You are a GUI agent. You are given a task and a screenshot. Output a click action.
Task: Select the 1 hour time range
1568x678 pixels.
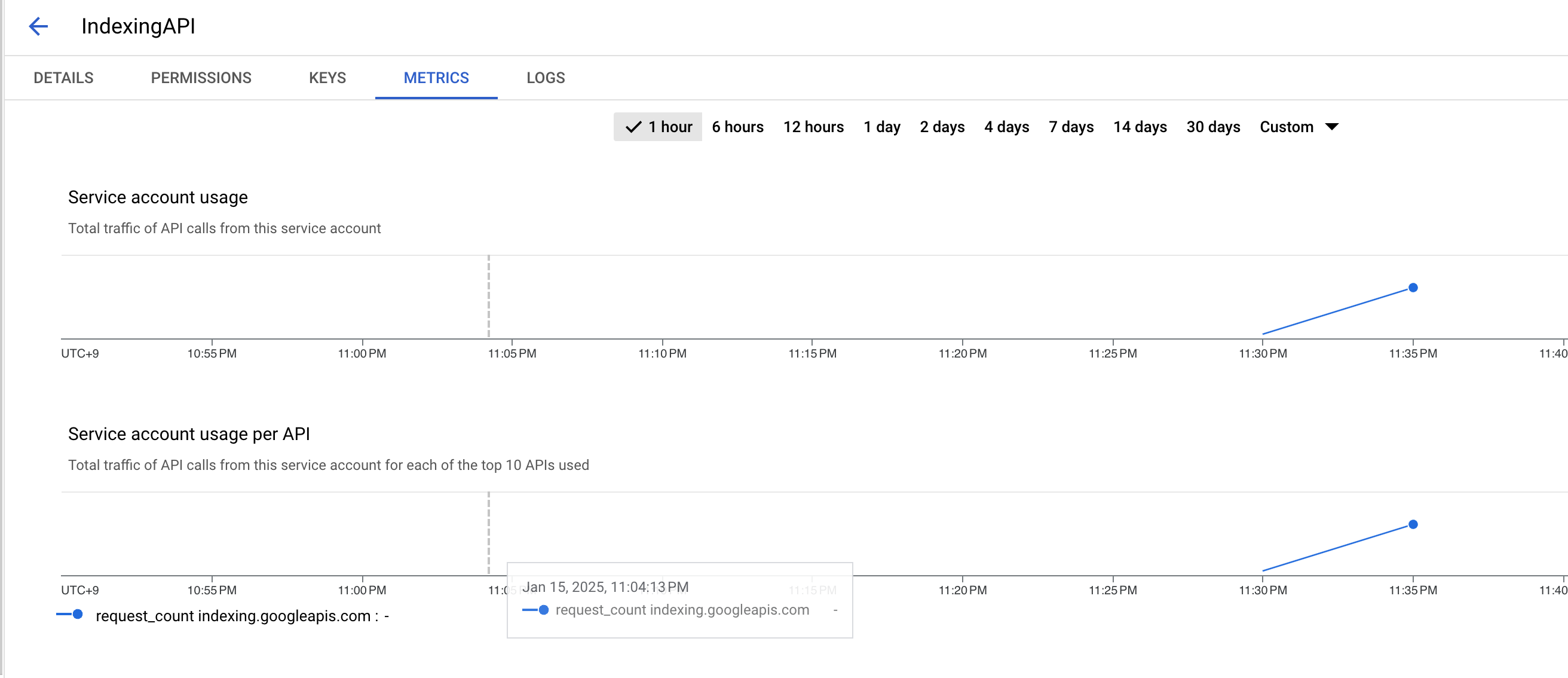point(658,127)
